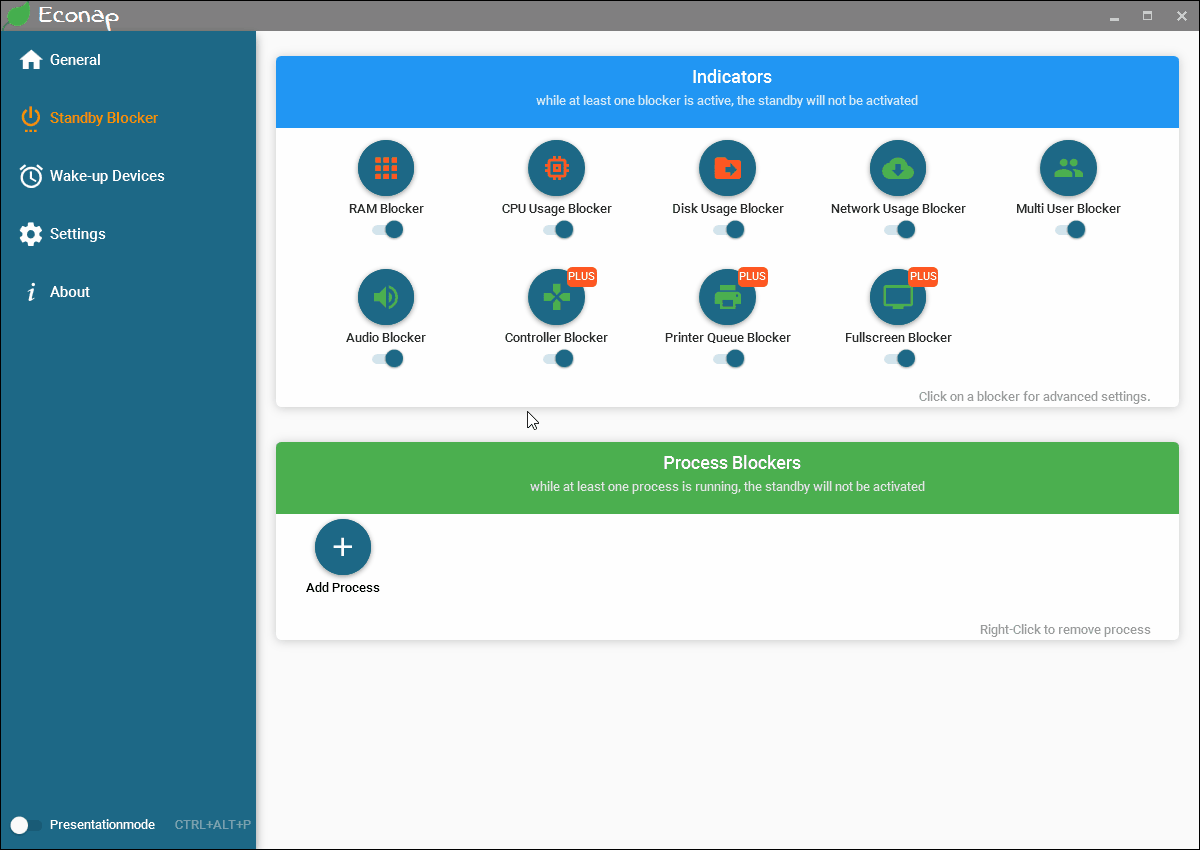Screen dimensions: 1200x850
Task: Toggle the Audio Blocker switch
Action: [x=387, y=359]
